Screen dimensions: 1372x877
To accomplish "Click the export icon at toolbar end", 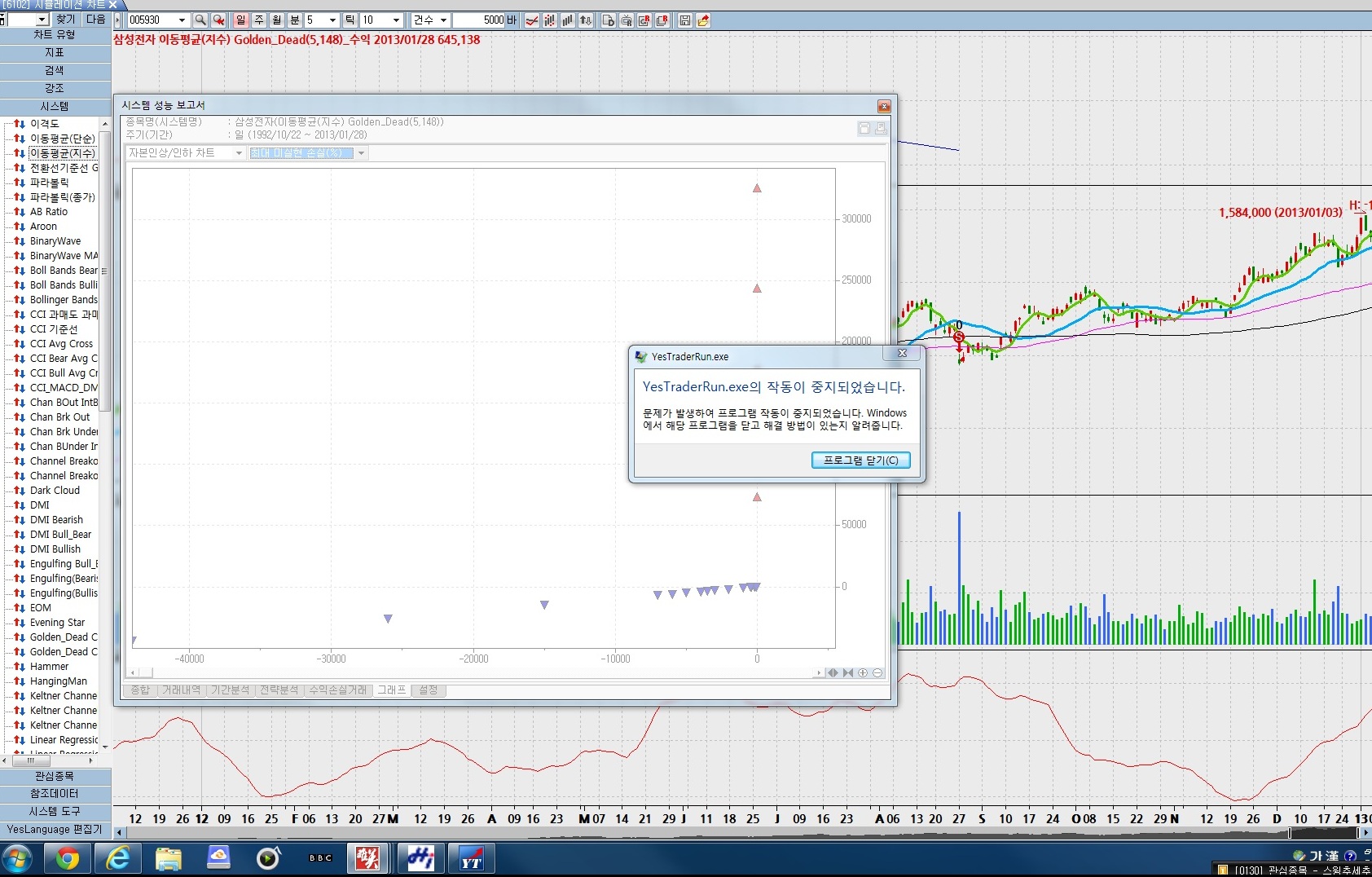I will click(703, 20).
